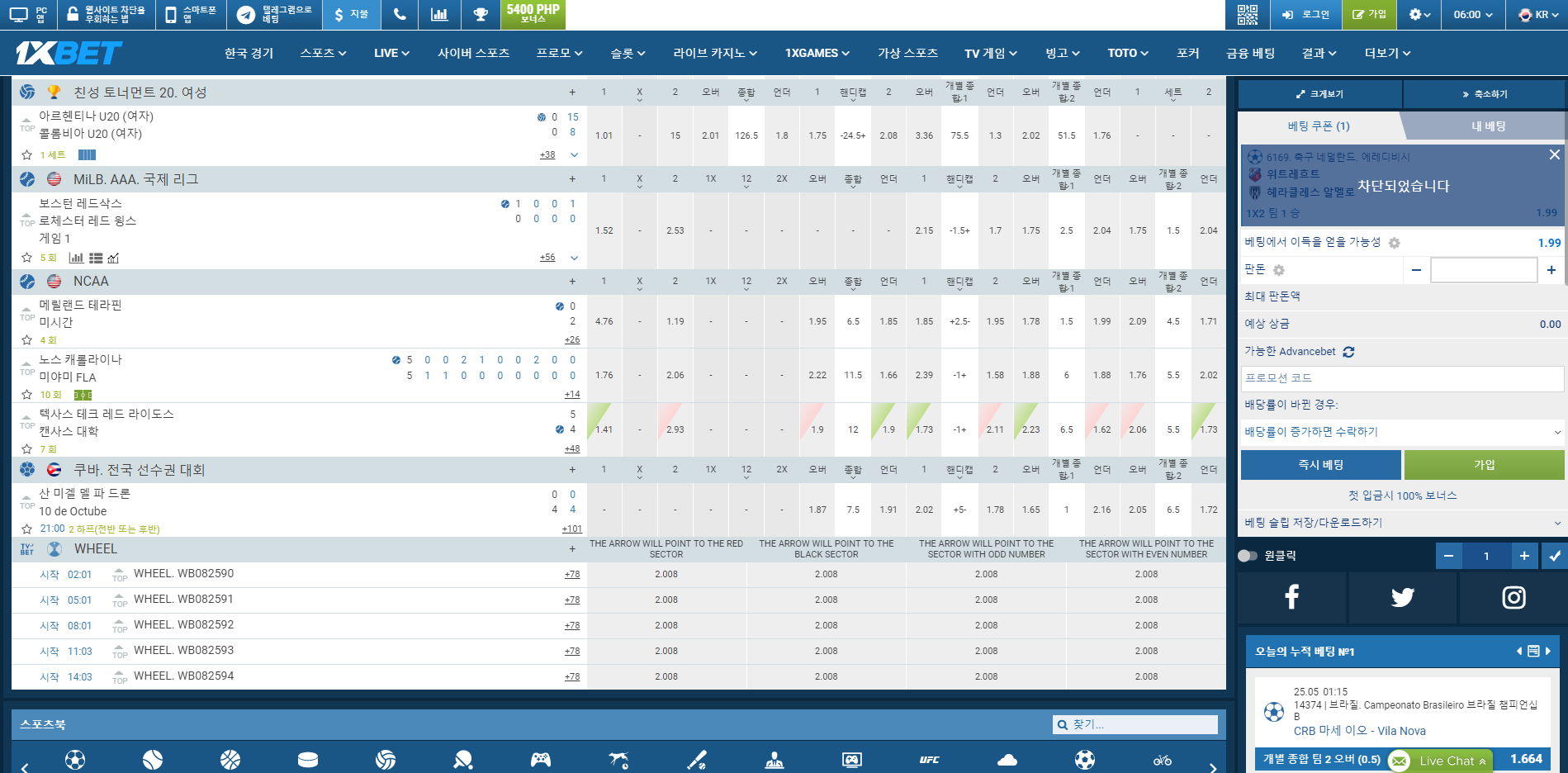1568x773 pixels.
Task: Open Telegram betting link
Action: click(x=274, y=14)
